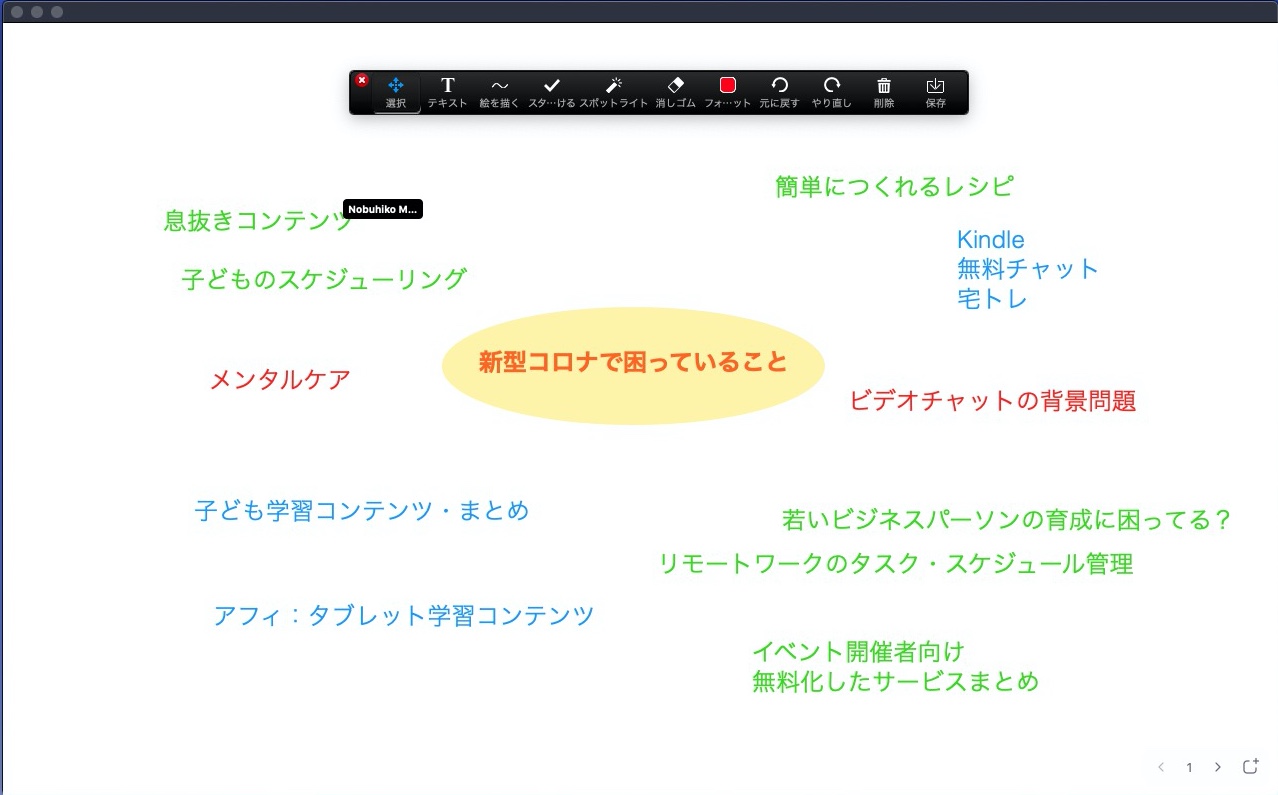1278x795 pixels.
Task: Undo with 元に戻す
Action: [779, 92]
